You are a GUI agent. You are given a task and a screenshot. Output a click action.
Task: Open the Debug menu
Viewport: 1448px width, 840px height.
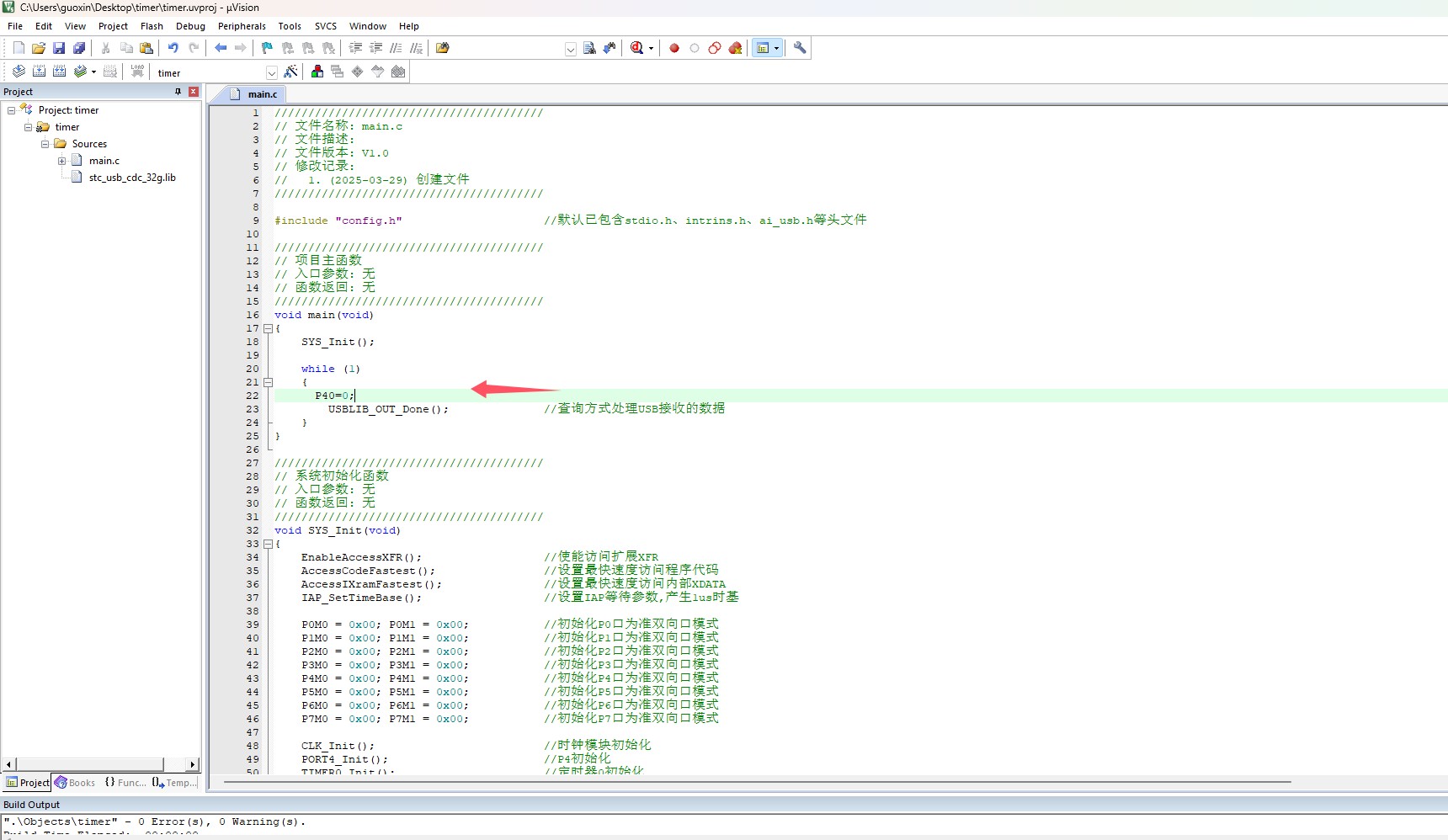(190, 26)
